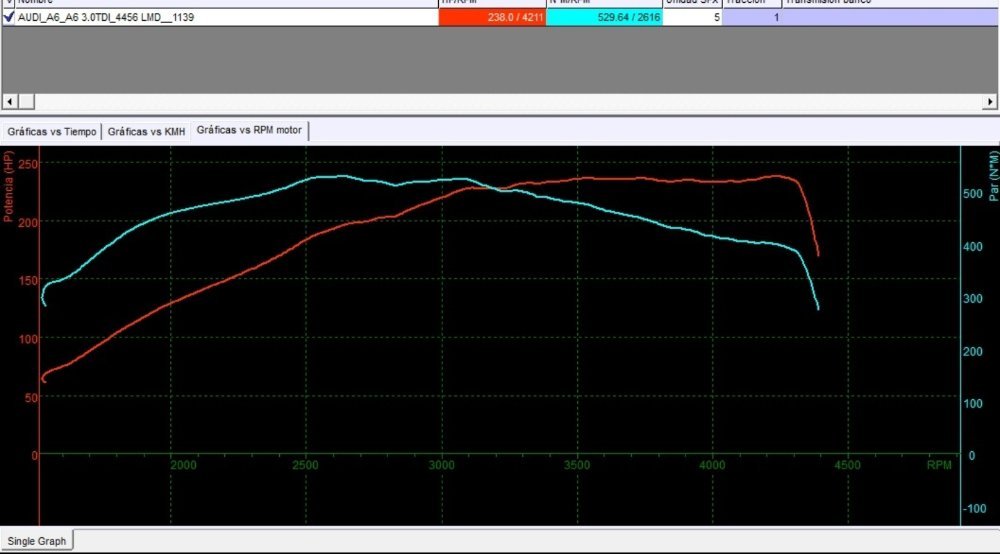Click the RPM axis label

coord(938,465)
